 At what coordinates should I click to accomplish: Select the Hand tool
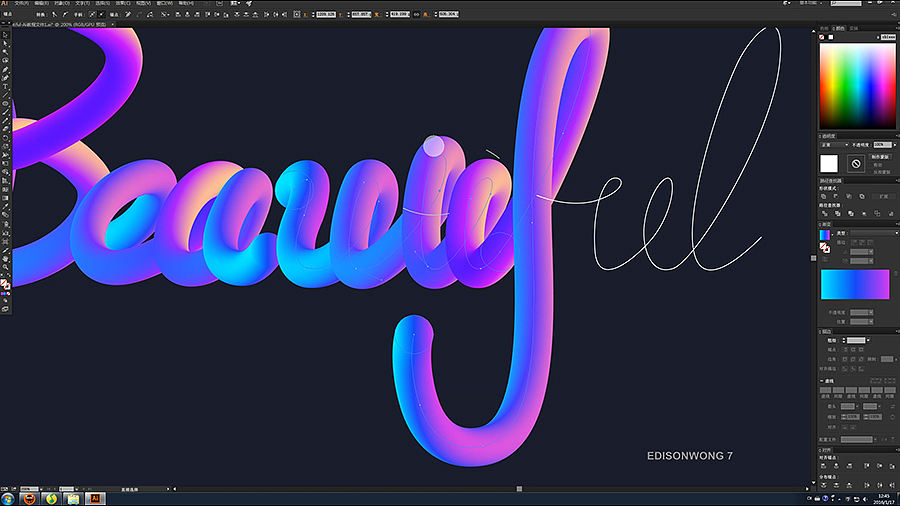(5, 259)
